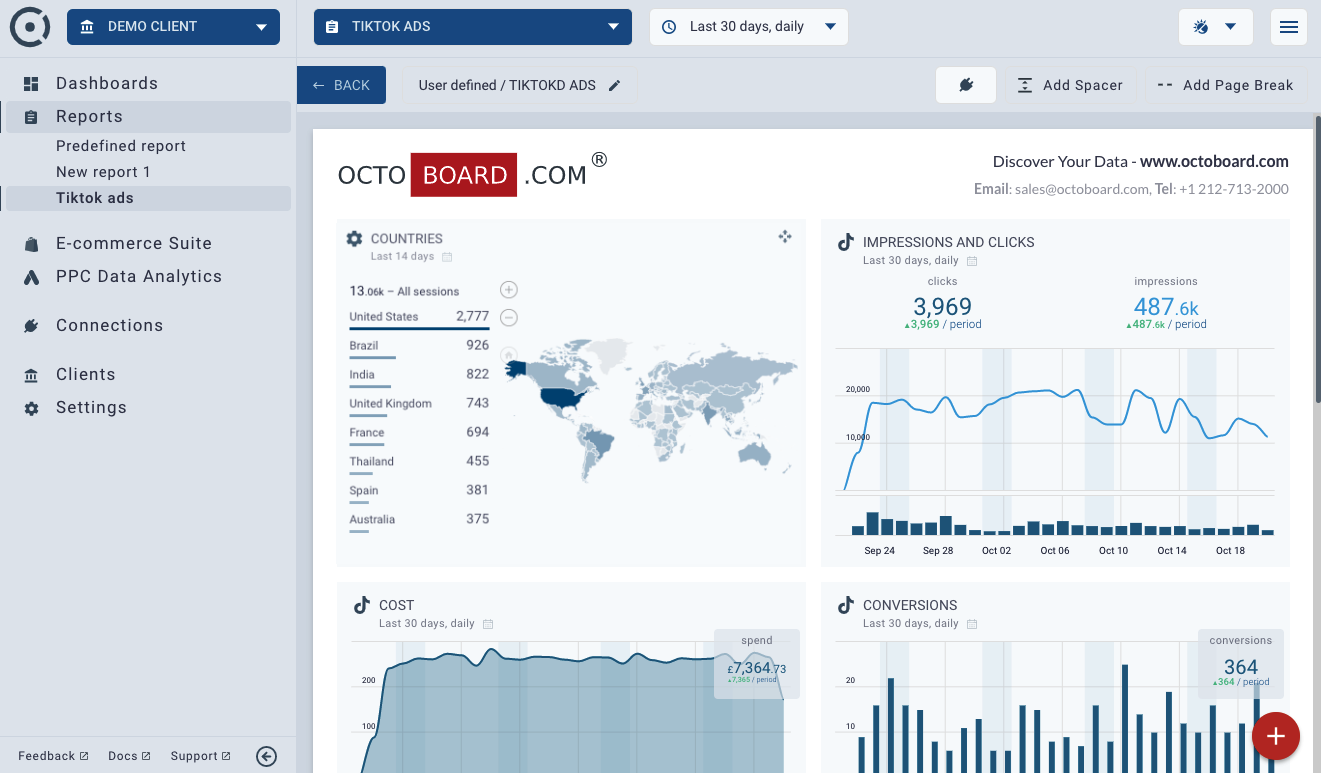Click the Clients bank icon

coord(31,375)
